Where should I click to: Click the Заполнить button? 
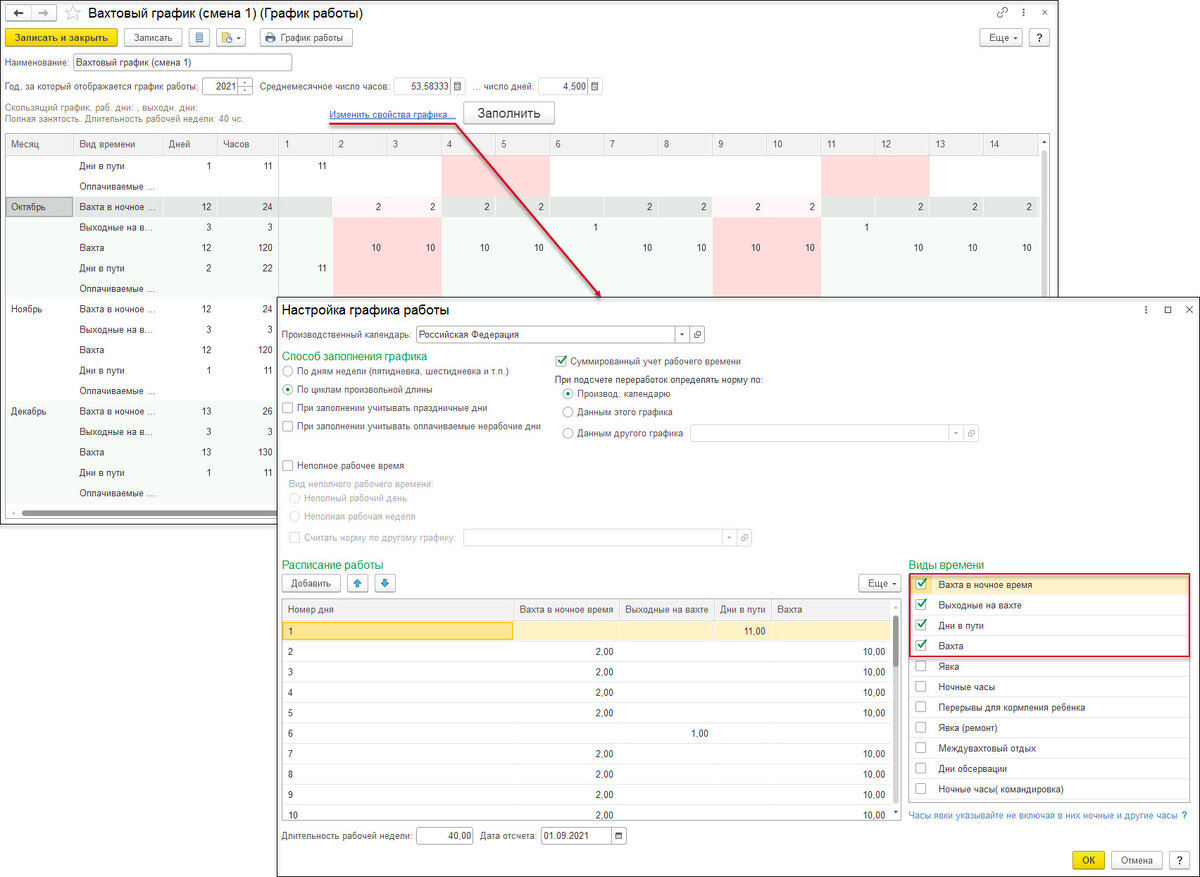pos(508,113)
